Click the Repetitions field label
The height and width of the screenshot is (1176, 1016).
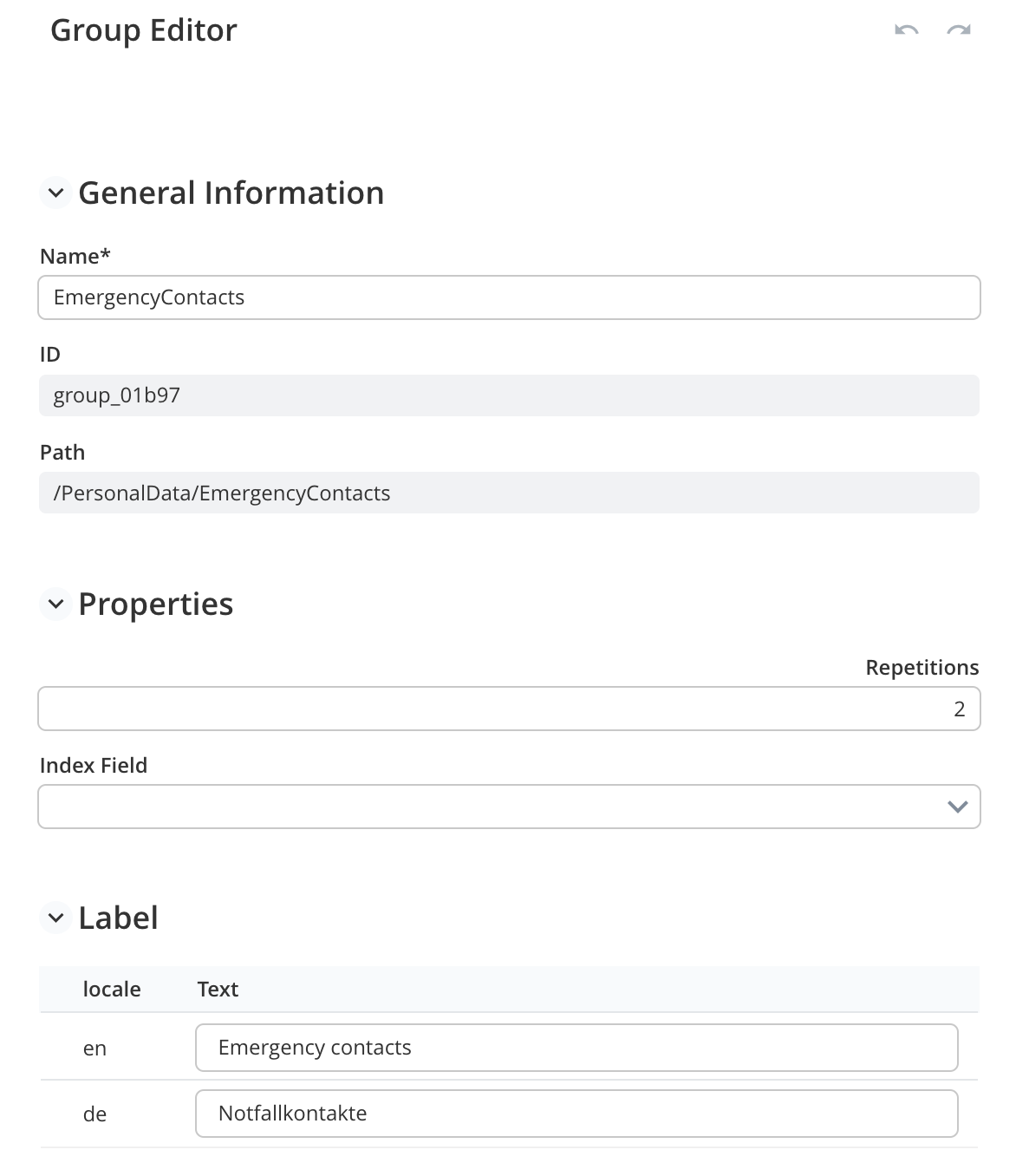[922, 668]
